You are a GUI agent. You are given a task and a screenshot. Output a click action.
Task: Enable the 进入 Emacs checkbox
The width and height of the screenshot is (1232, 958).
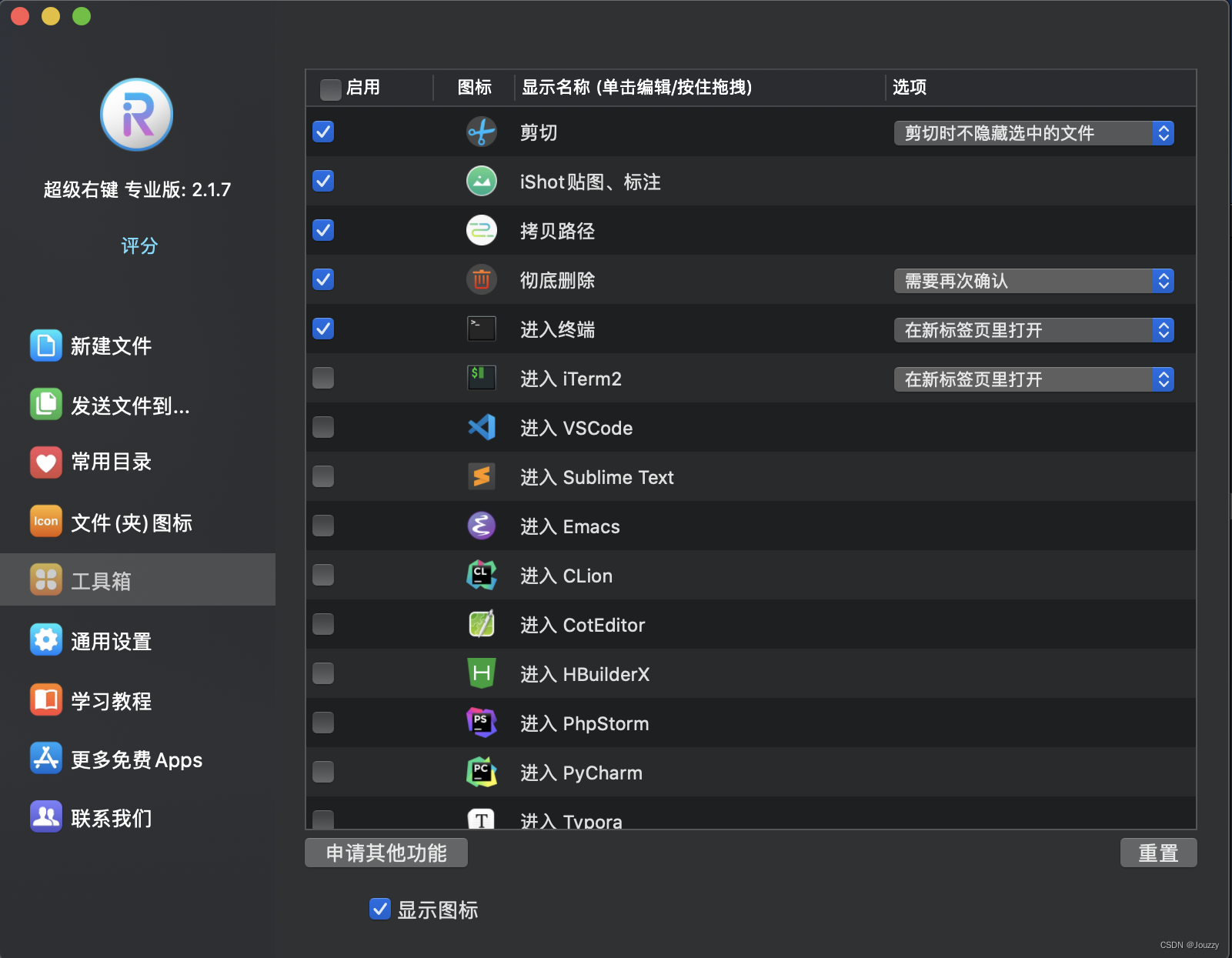(x=323, y=526)
